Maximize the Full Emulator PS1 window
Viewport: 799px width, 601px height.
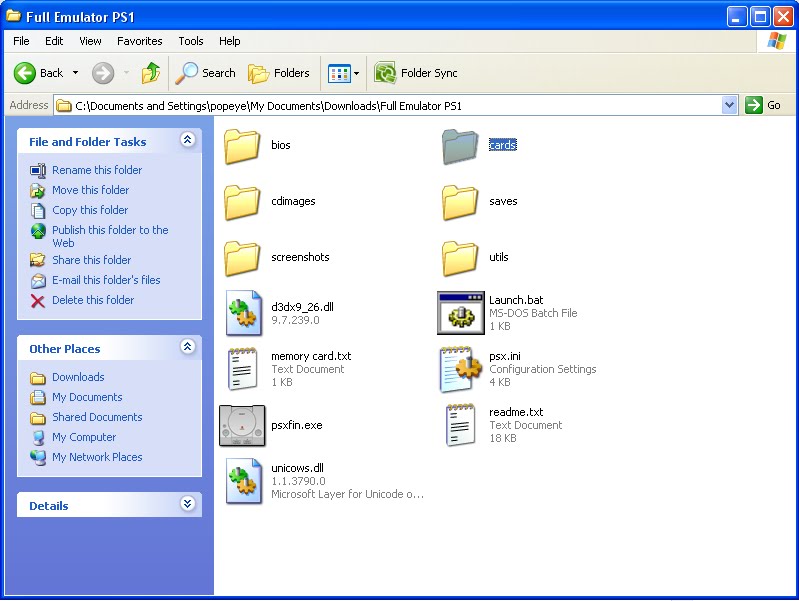click(x=760, y=17)
